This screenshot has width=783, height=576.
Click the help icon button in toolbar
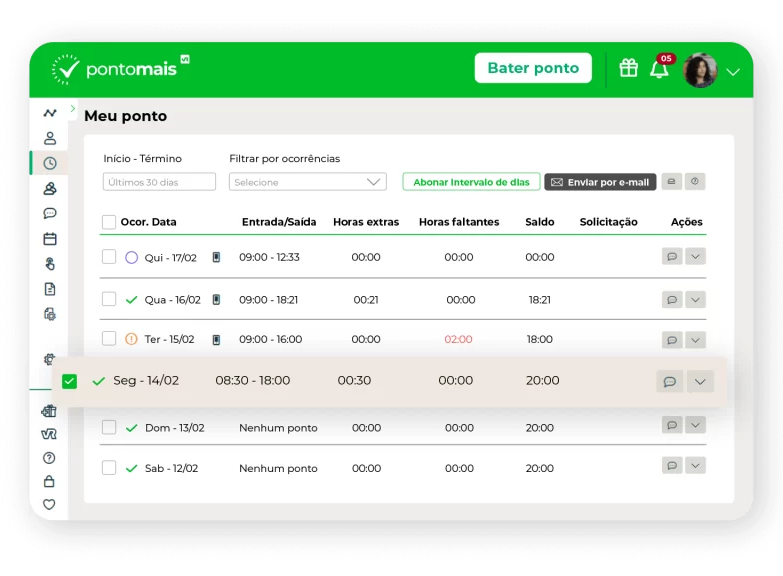pos(695,181)
